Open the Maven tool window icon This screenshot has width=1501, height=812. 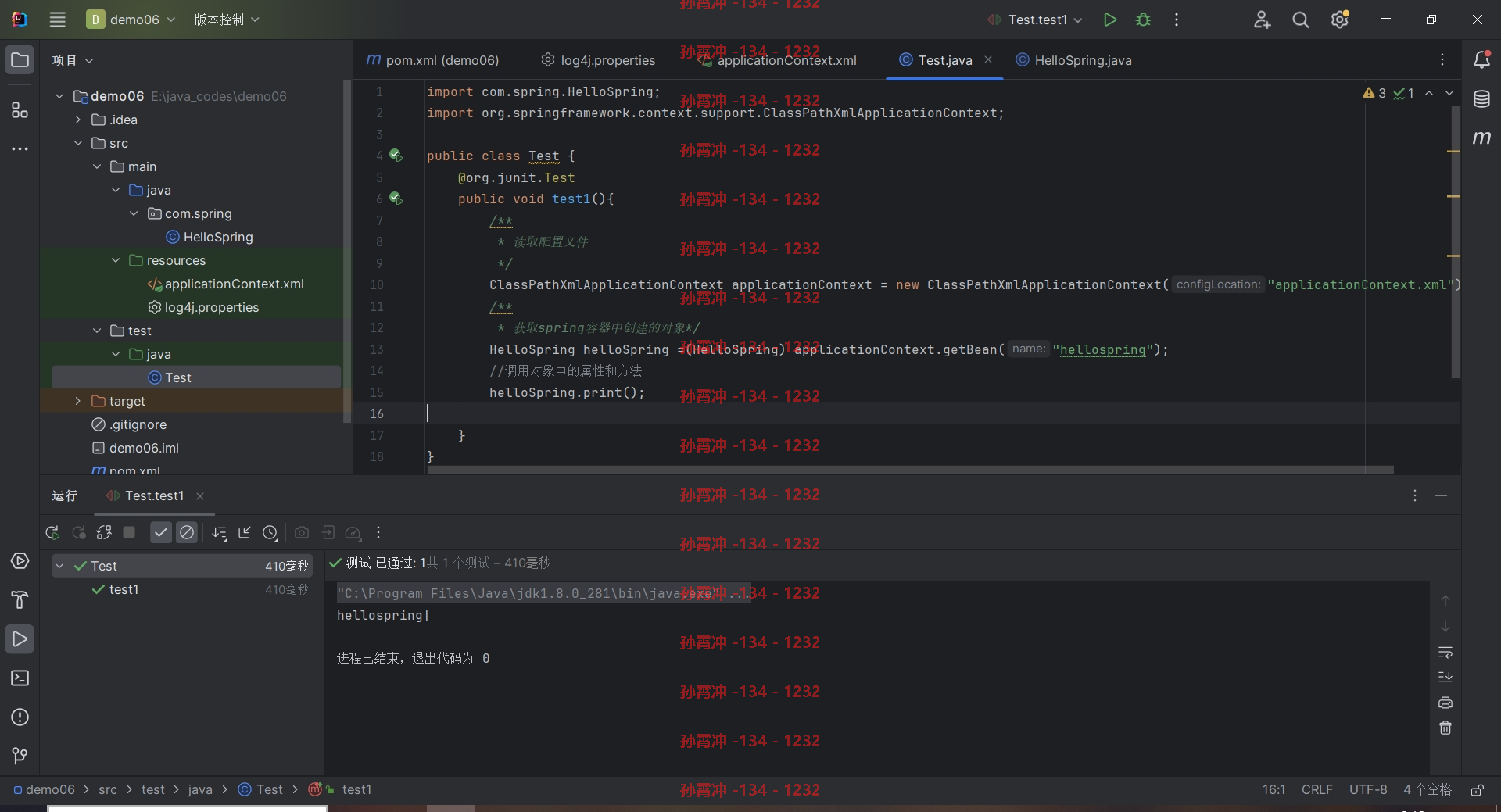point(1481,138)
